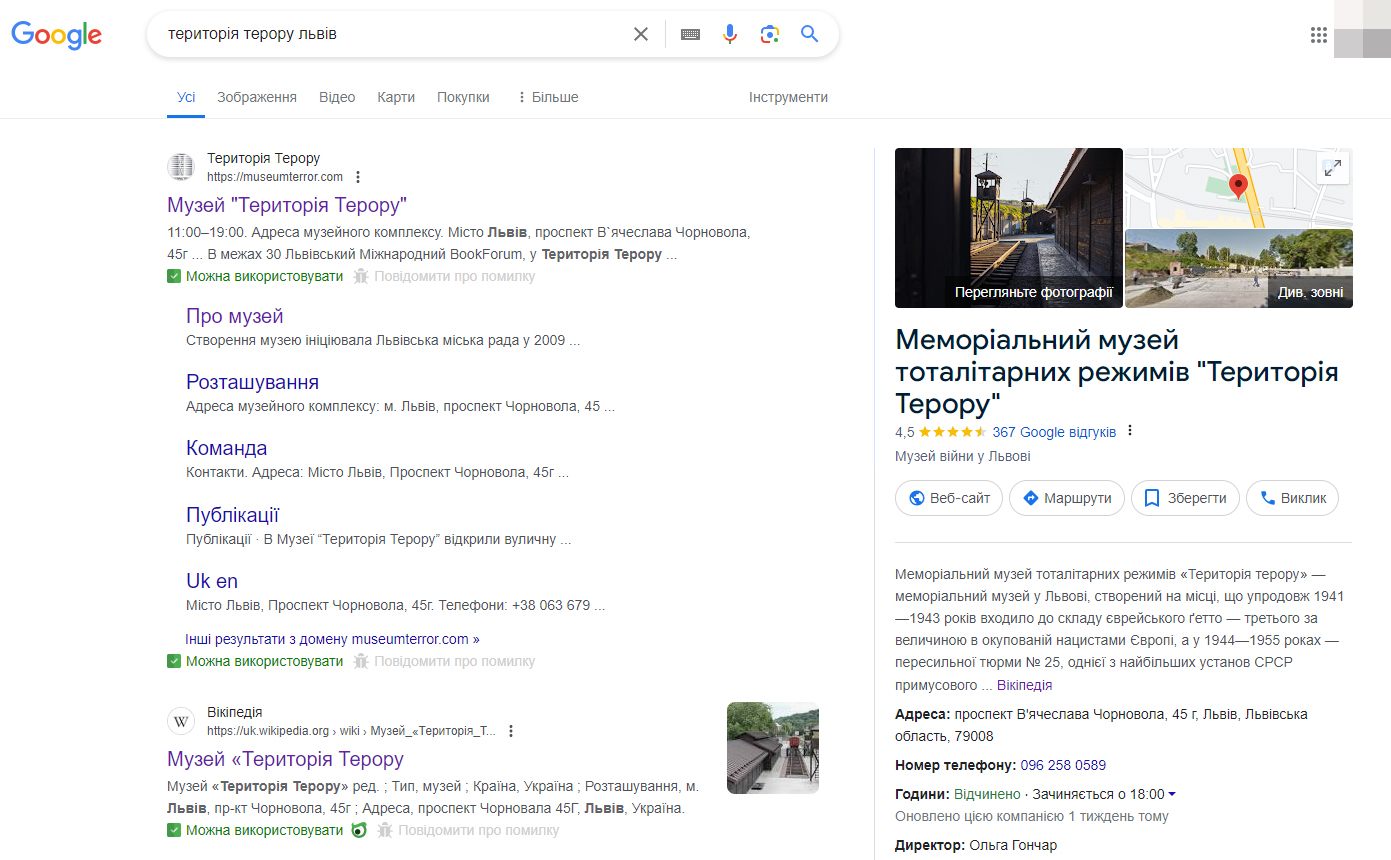Click the museumterror.com site favicon
This screenshot has height=860, width=1391.
pyautogui.click(x=180, y=166)
